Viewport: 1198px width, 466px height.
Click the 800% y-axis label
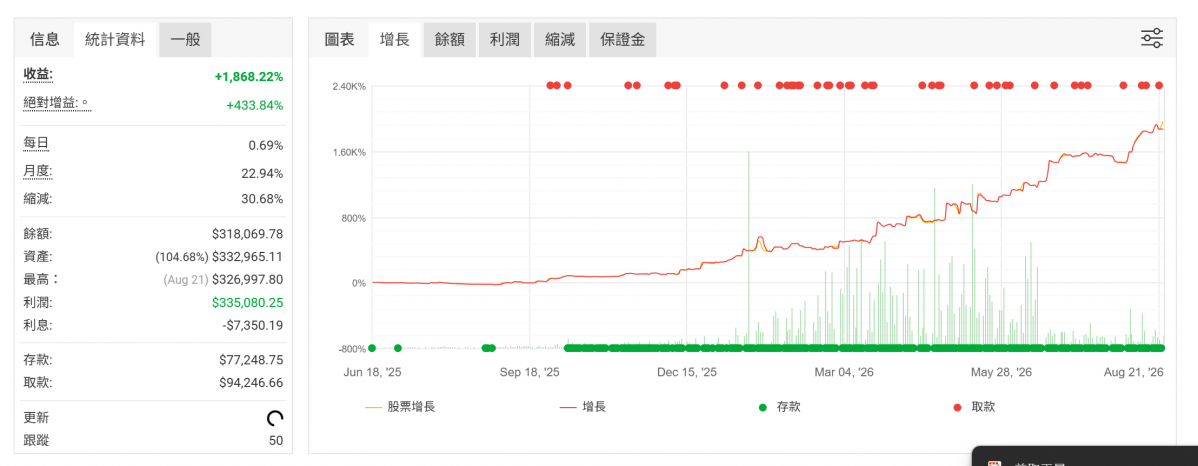[x=354, y=218]
